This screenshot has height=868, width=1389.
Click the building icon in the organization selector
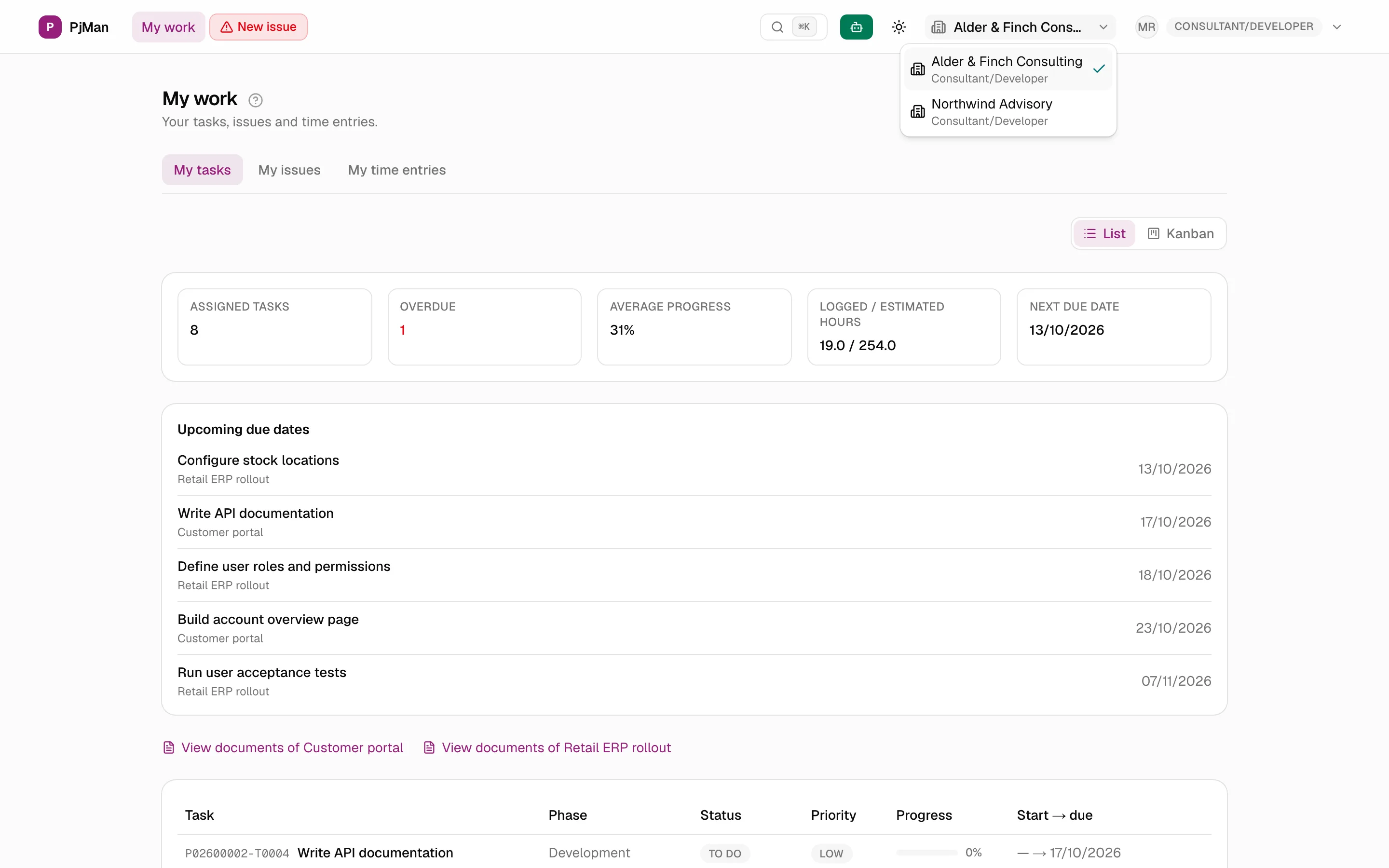click(x=939, y=27)
